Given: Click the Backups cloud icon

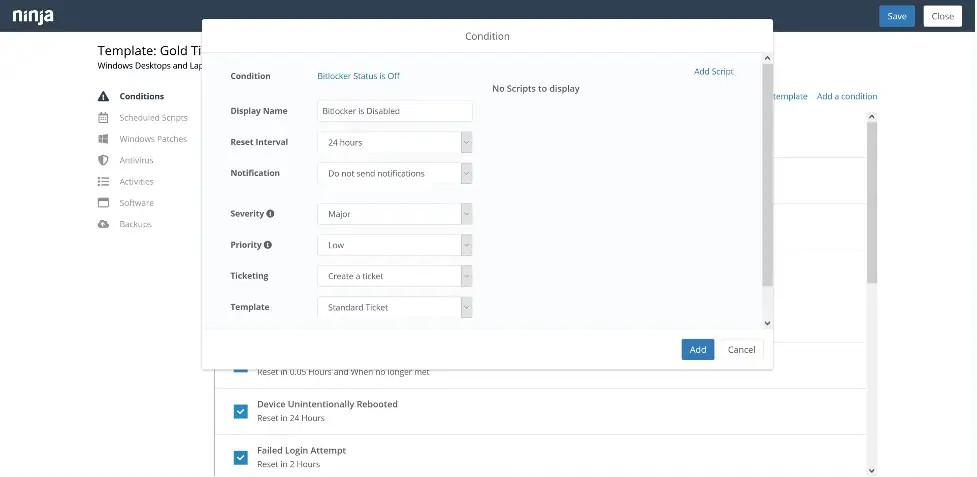Looking at the screenshot, I should pyautogui.click(x=103, y=224).
